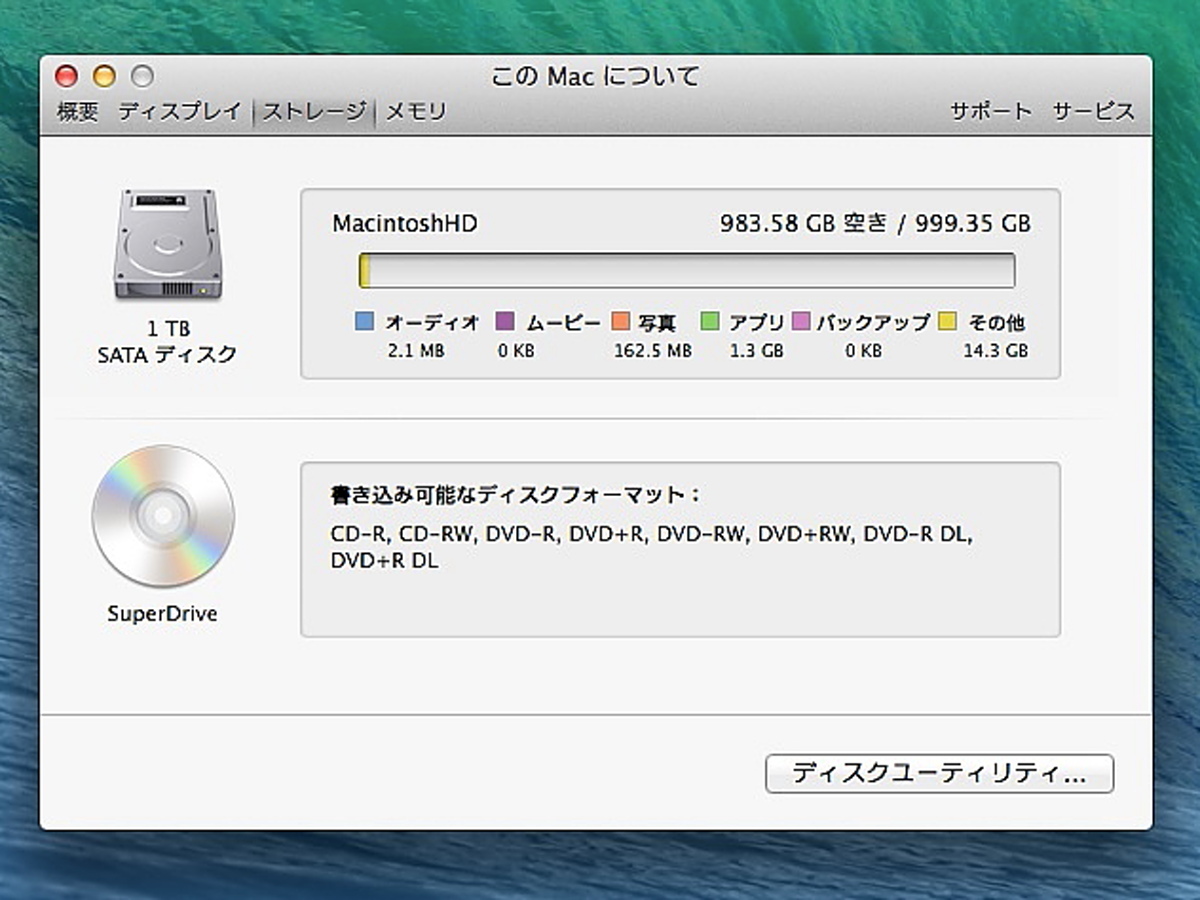
Task: Open the ディスプレイ tab
Action: [x=180, y=112]
